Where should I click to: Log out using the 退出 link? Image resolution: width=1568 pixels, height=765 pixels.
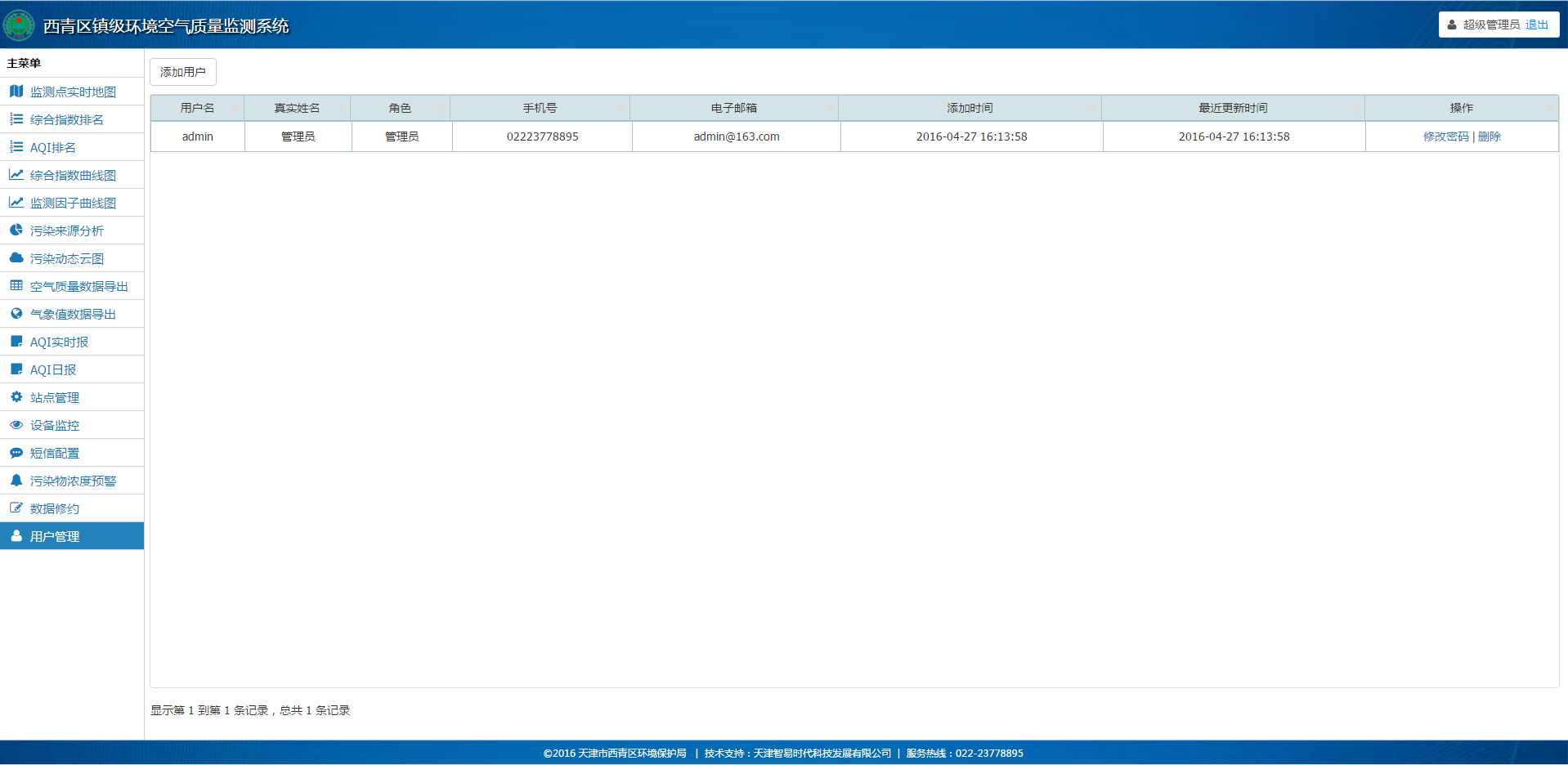tap(1536, 25)
